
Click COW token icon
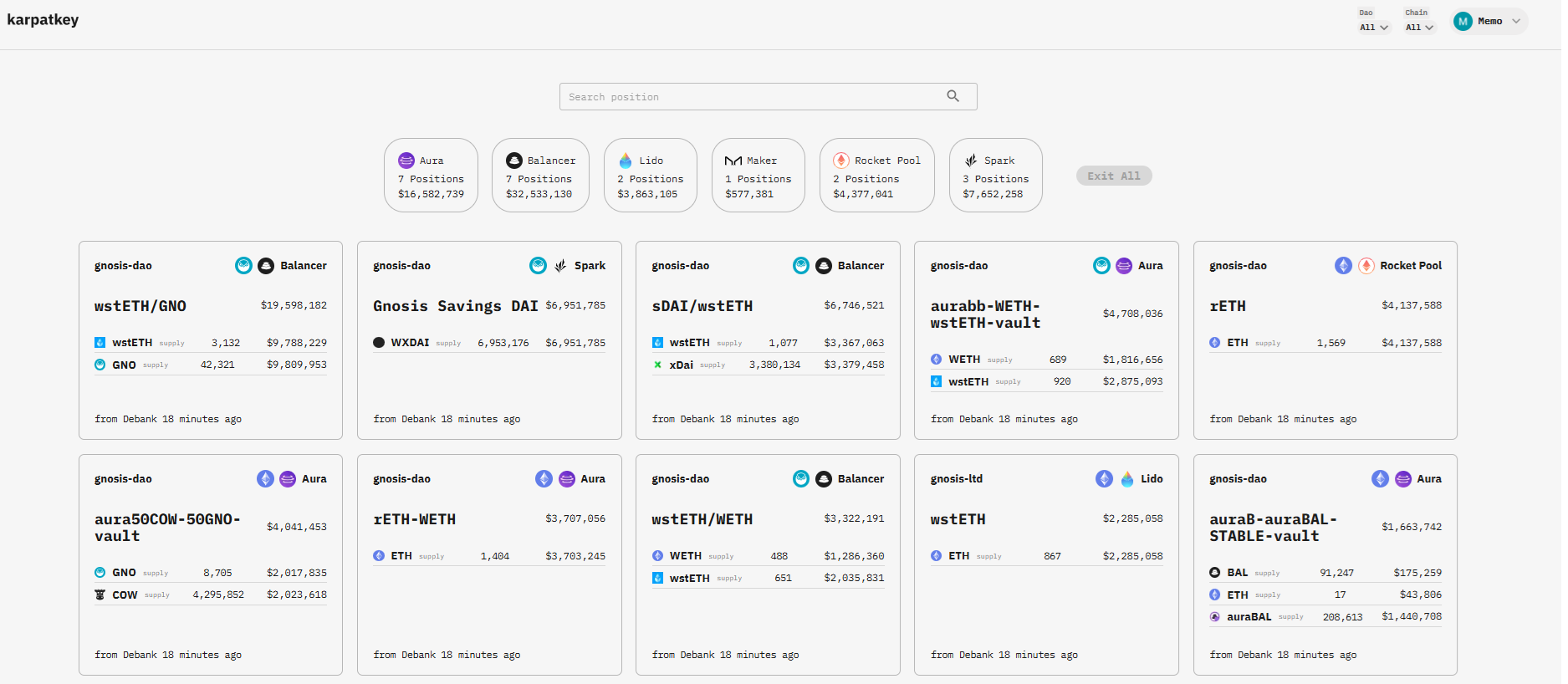100,595
